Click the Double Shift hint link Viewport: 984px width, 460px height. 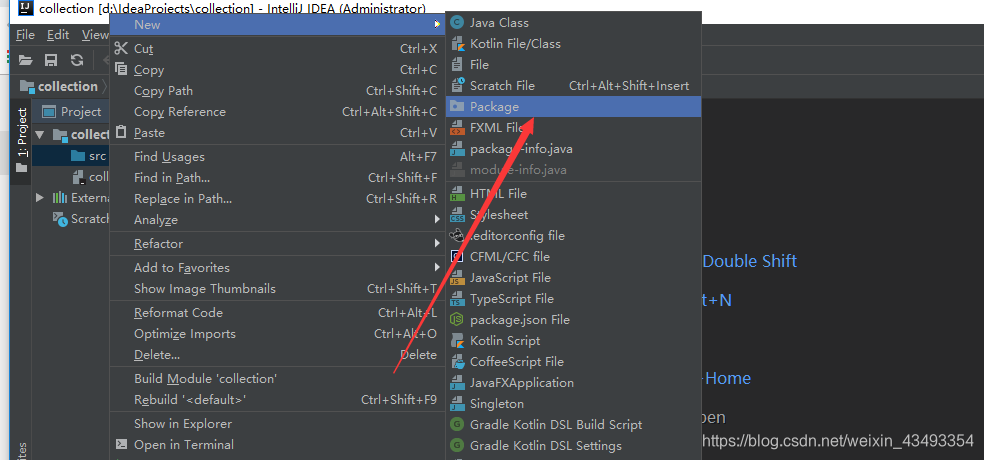click(x=749, y=261)
